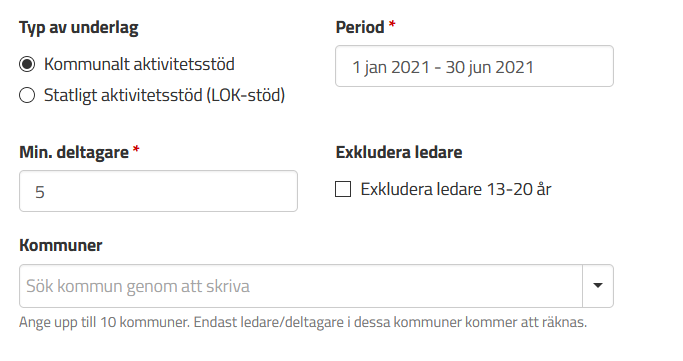
Task: Click the Exkludera ledare 13-20 år label text
Action: click(456, 189)
